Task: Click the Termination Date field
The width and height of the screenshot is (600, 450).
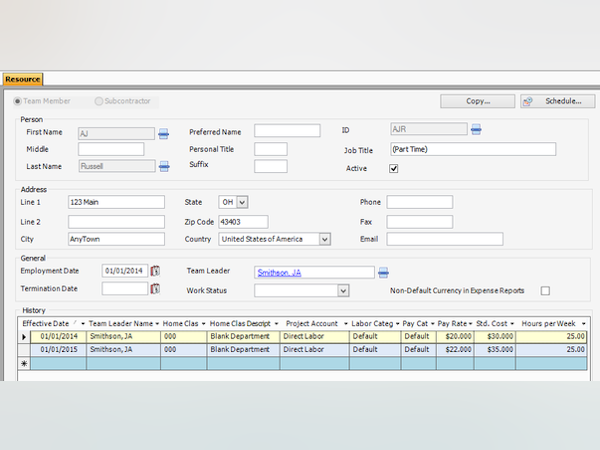Action: point(125,288)
